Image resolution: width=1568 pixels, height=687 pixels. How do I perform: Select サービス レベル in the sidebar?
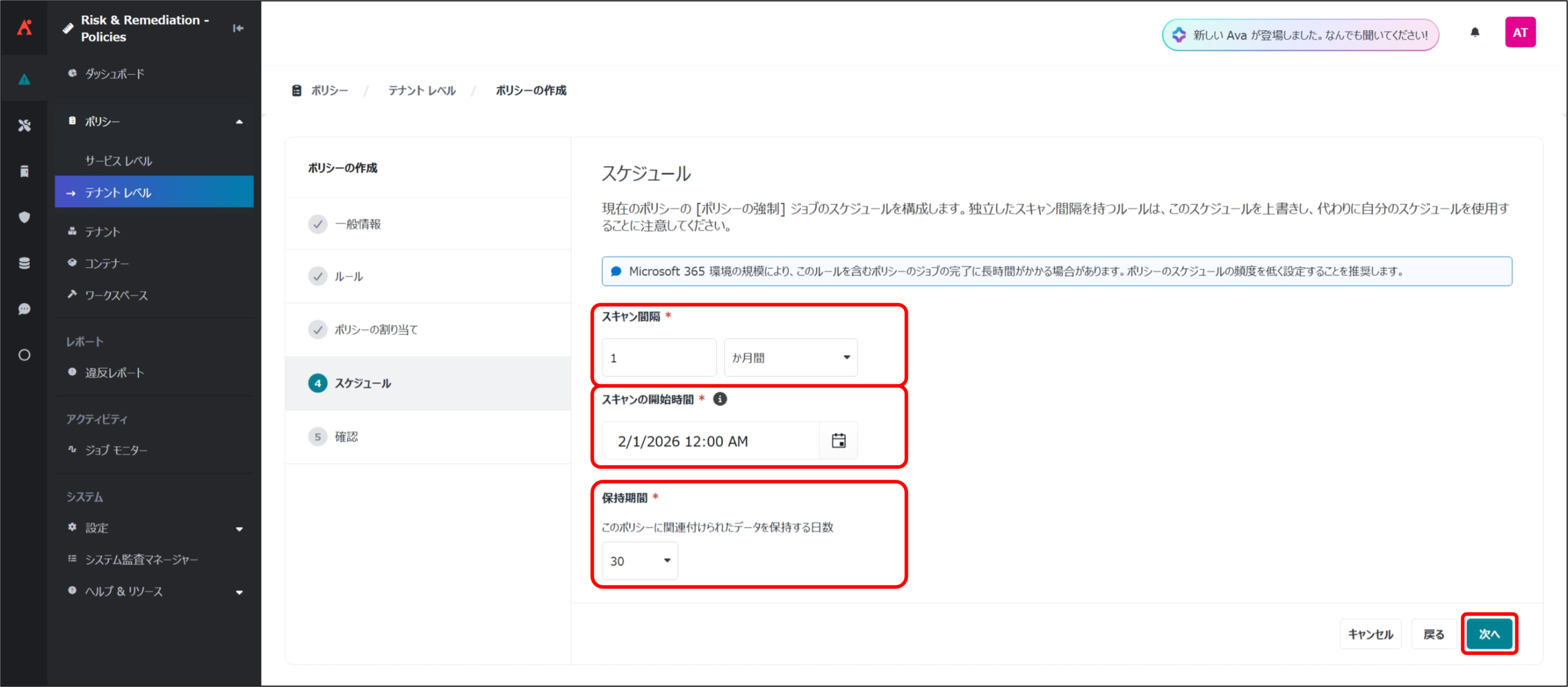click(119, 161)
